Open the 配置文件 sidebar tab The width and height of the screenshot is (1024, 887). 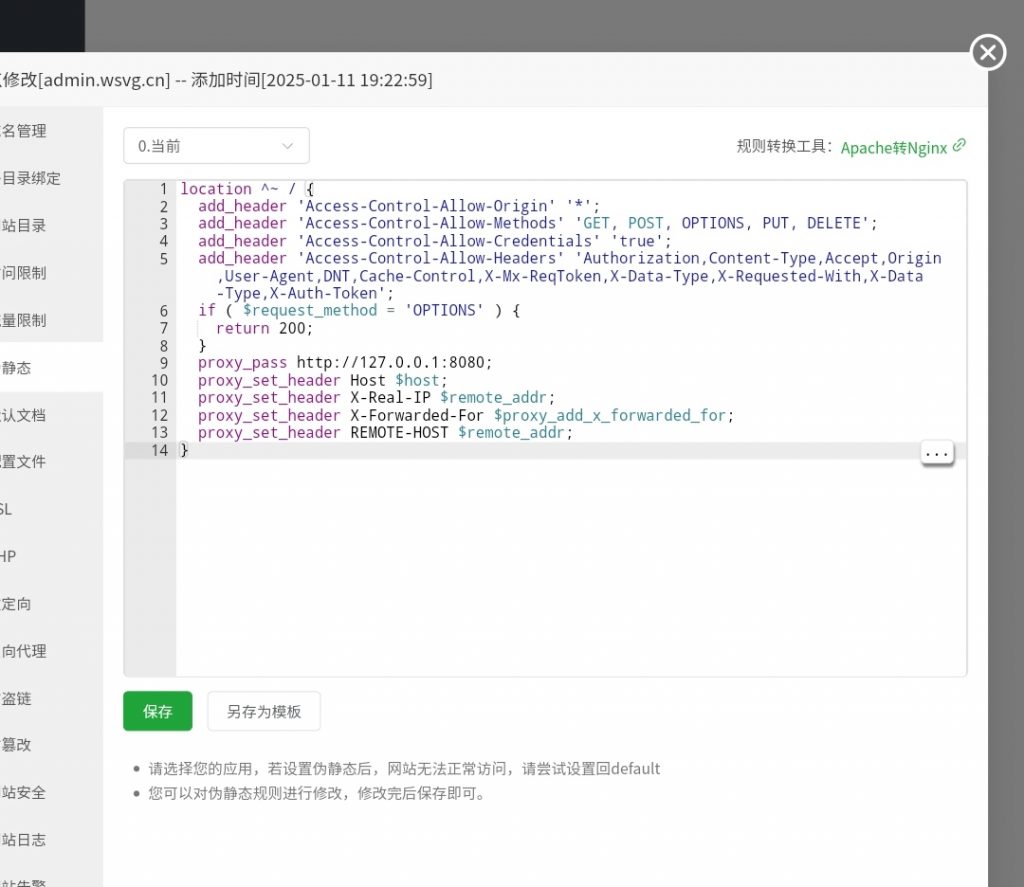(x=24, y=462)
